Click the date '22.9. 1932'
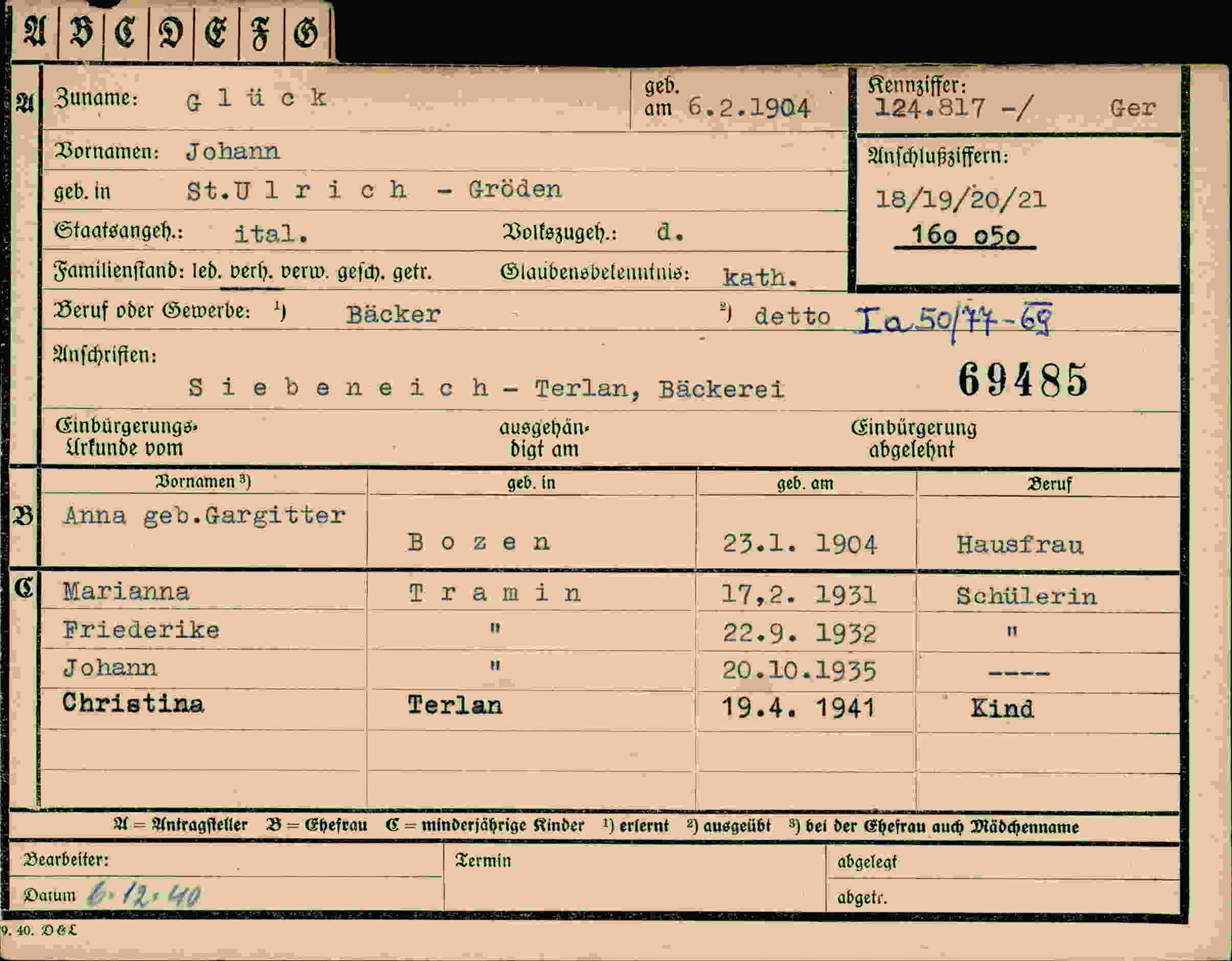Image resolution: width=1232 pixels, height=961 pixels. (x=800, y=633)
